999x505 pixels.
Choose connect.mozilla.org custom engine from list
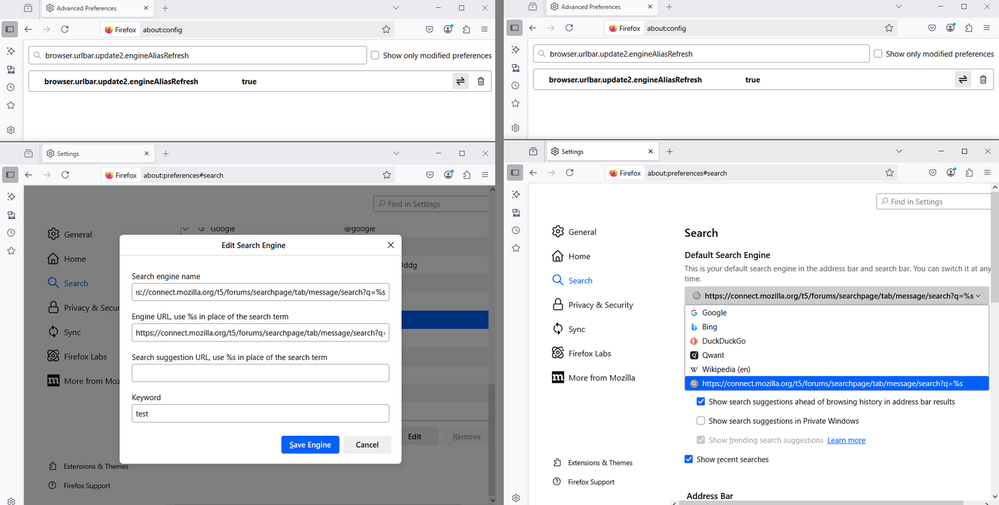coord(837,383)
